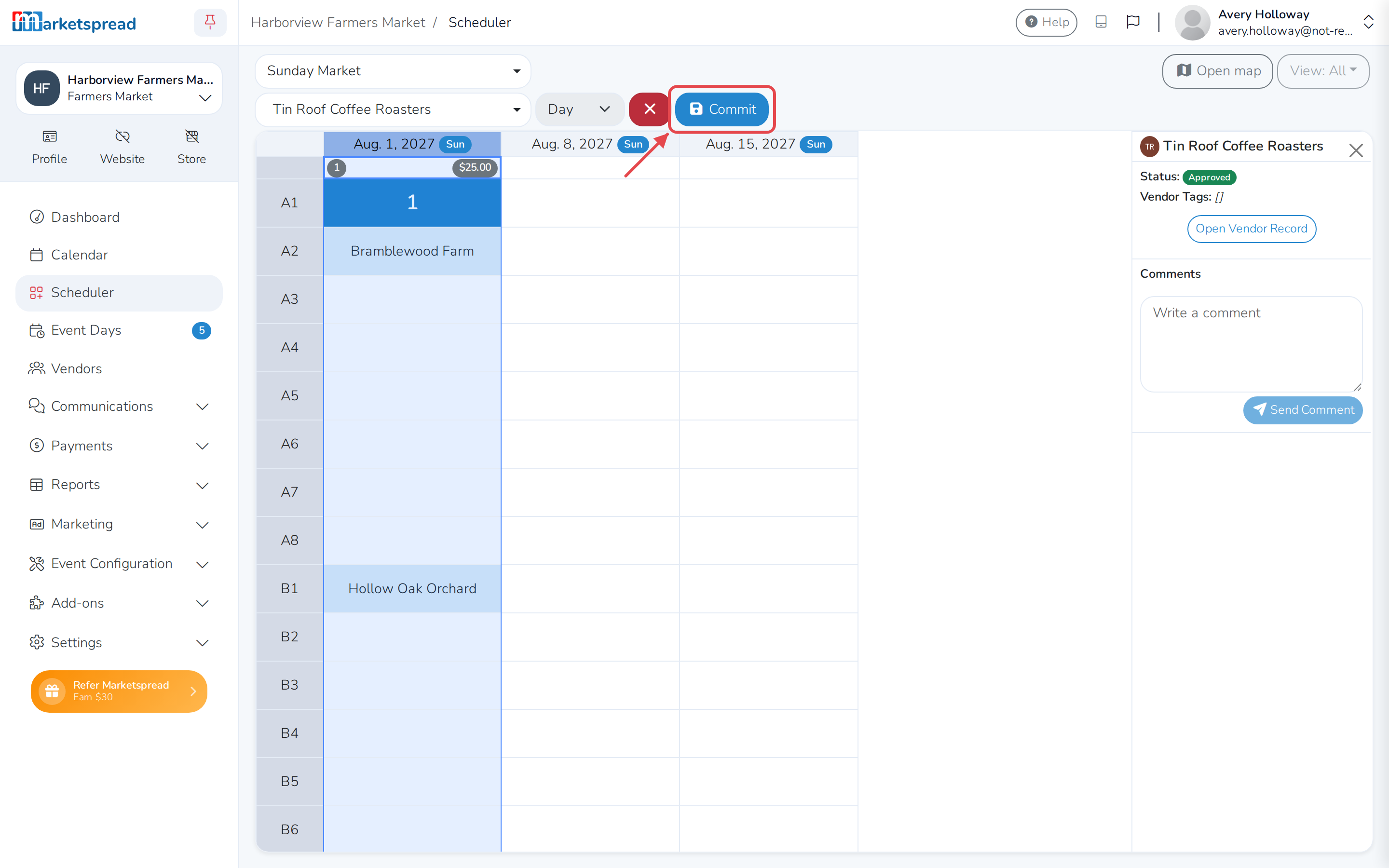Open the Harborview Farmers Market switcher

(119, 88)
